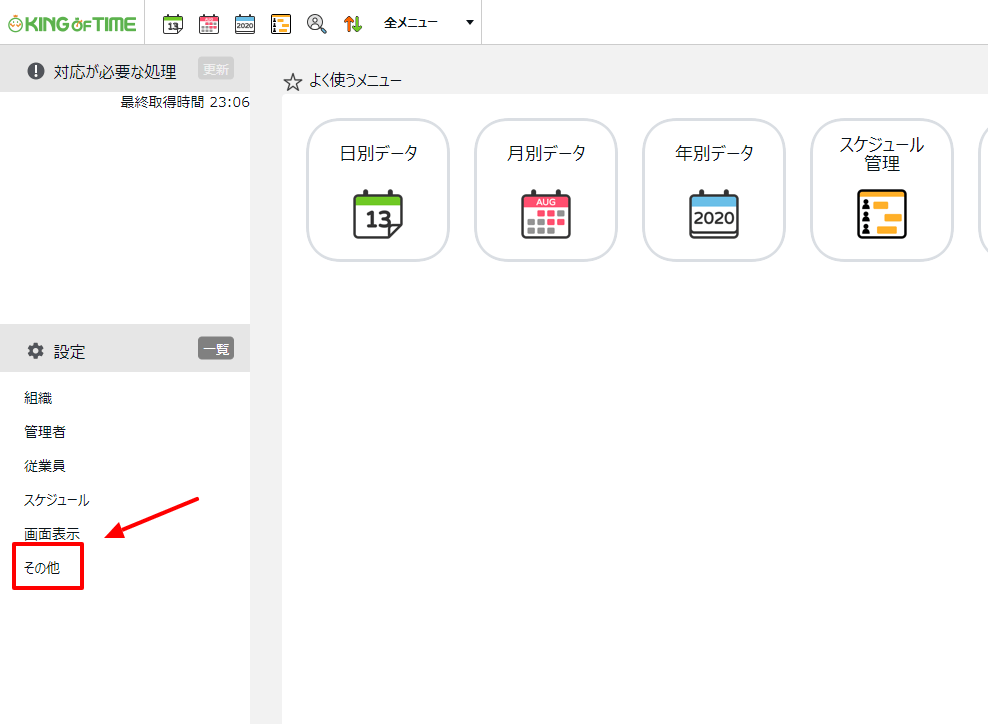The width and height of the screenshot is (988, 724).
Task: Click the 設定 section heading
Action: (x=69, y=352)
